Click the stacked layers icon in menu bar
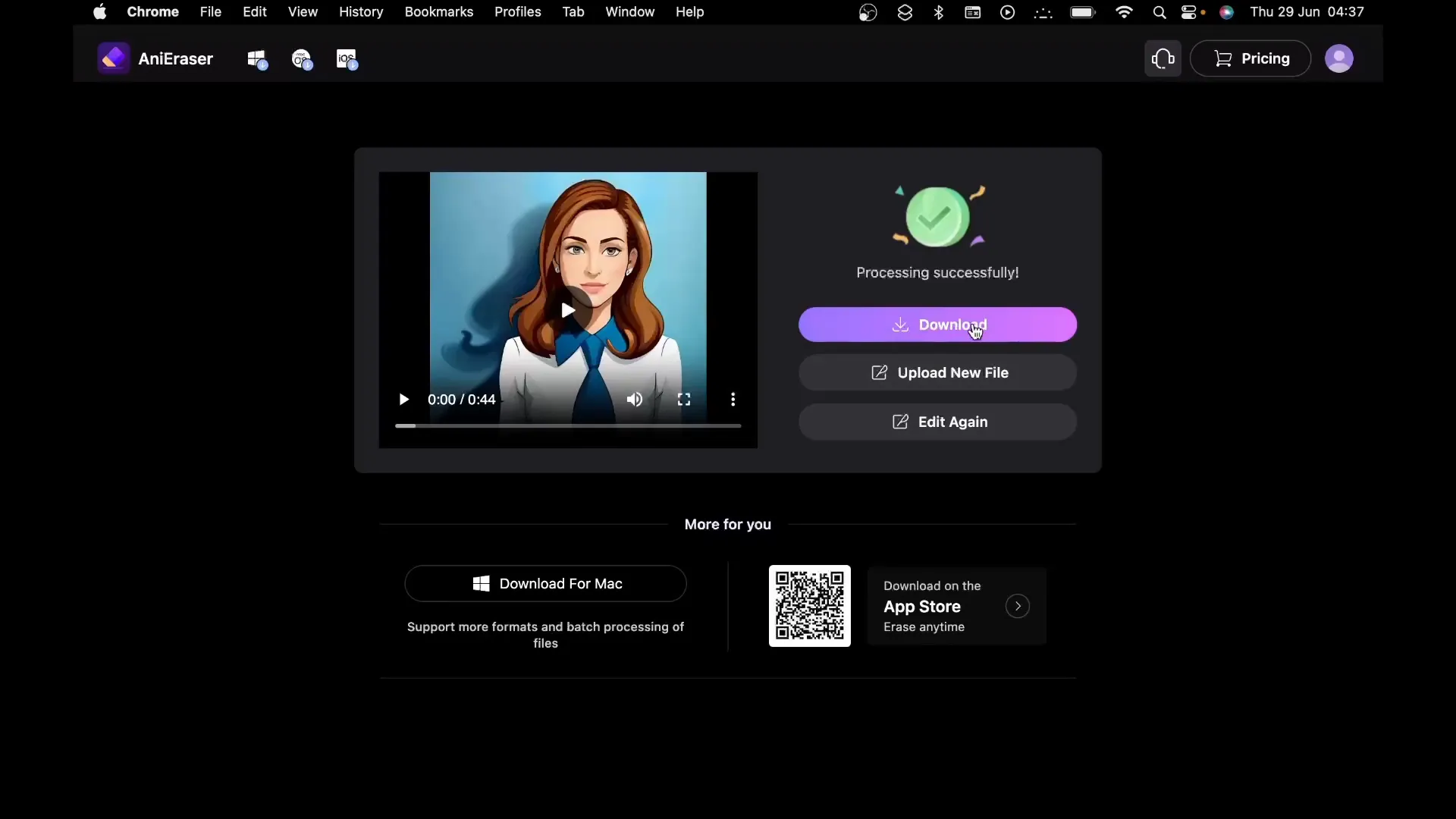The width and height of the screenshot is (1456, 819). (x=905, y=12)
